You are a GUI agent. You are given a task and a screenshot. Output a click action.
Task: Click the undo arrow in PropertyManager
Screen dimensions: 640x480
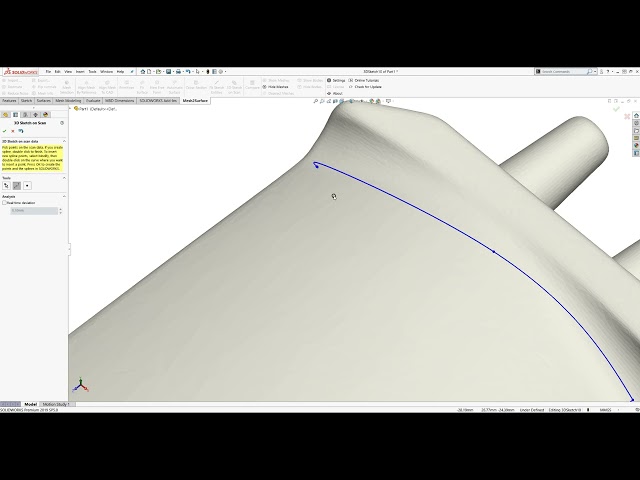21,131
